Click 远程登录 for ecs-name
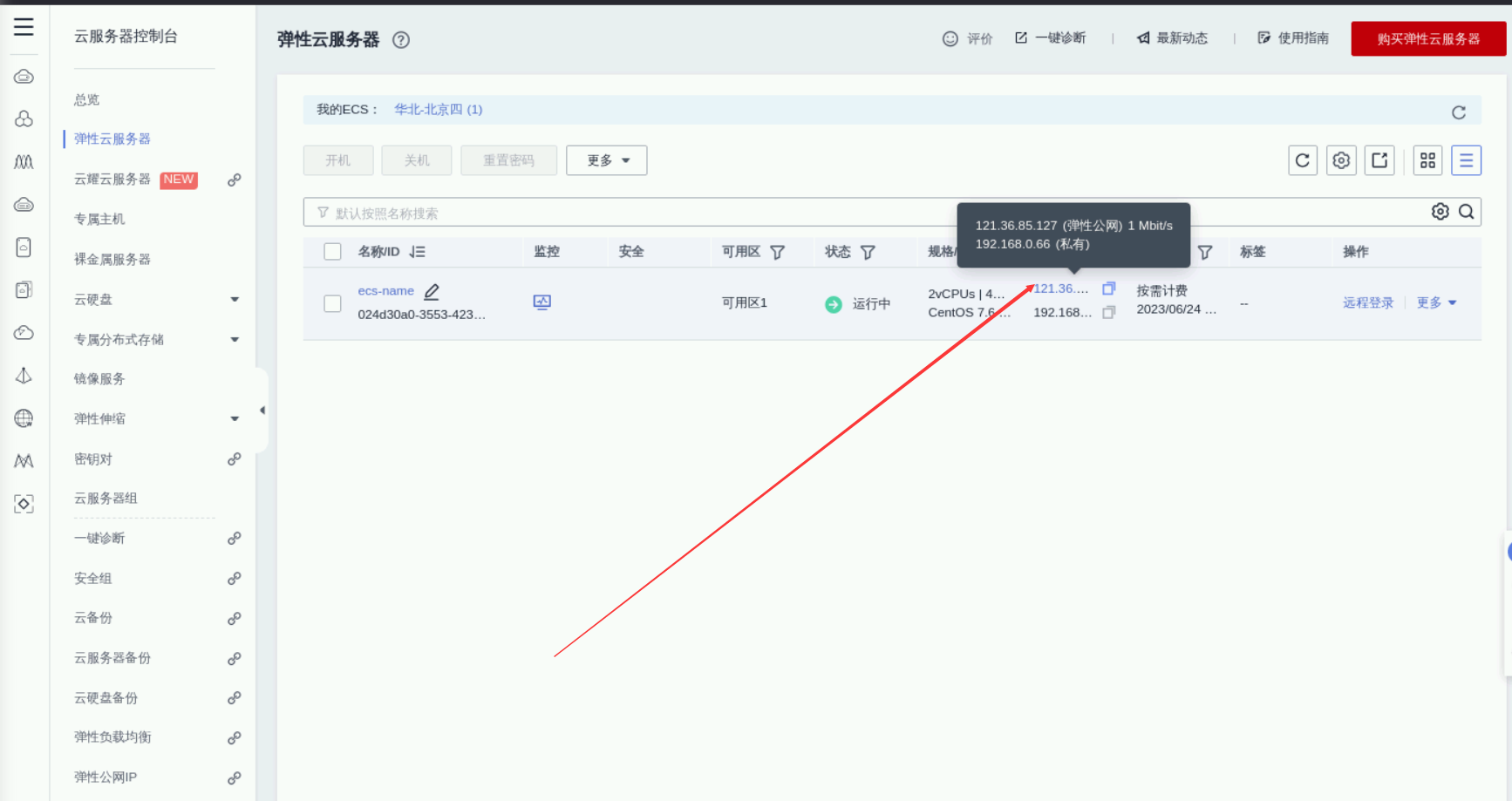 click(x=1368, y=302)
